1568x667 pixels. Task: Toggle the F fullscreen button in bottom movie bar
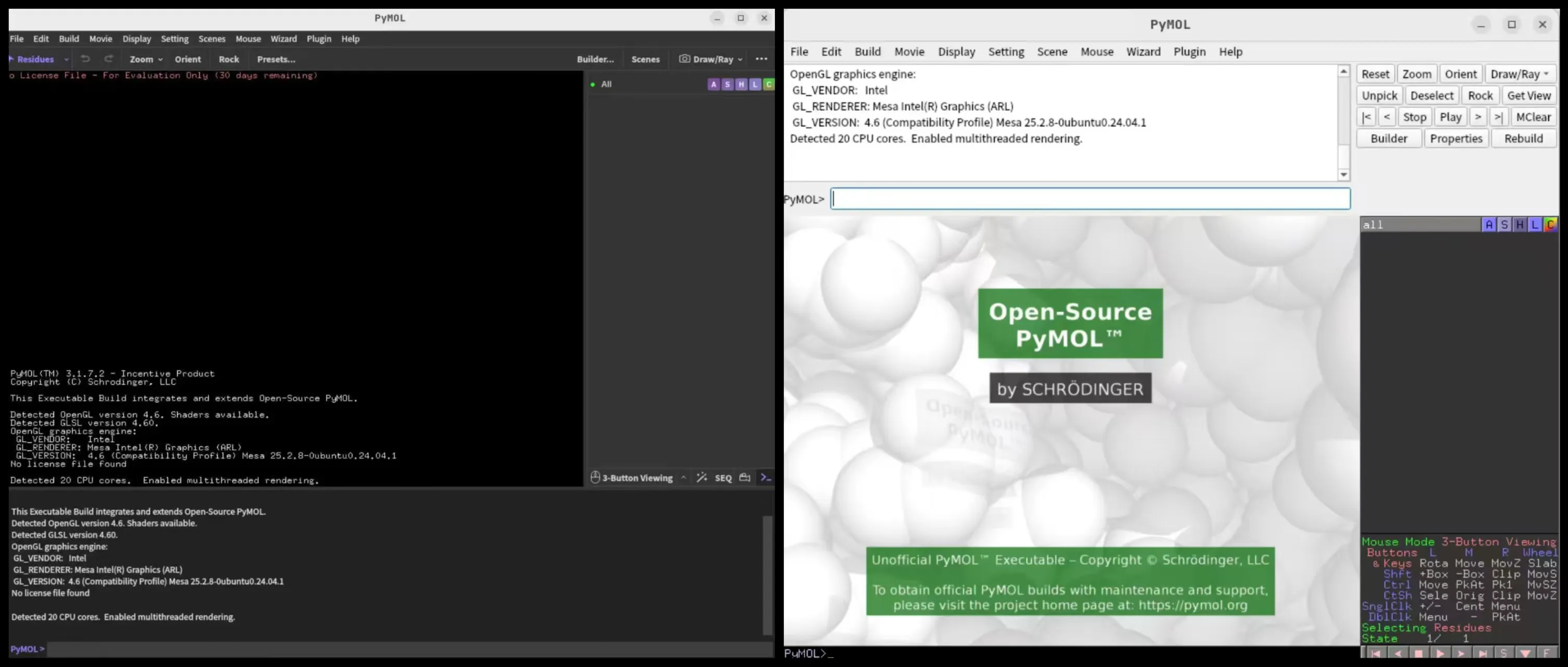click(1547, 653)
